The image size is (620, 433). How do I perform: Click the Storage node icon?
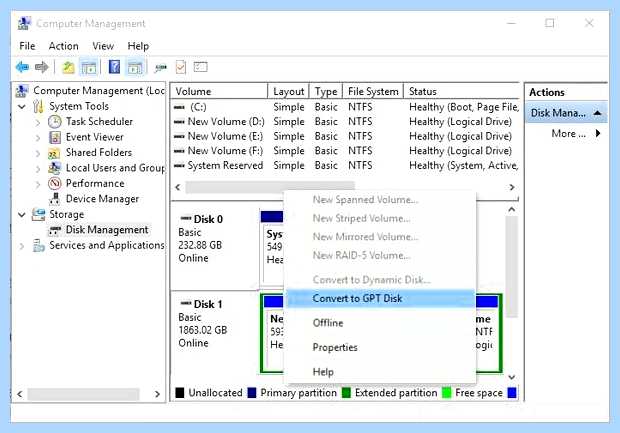tap(38, 214)
